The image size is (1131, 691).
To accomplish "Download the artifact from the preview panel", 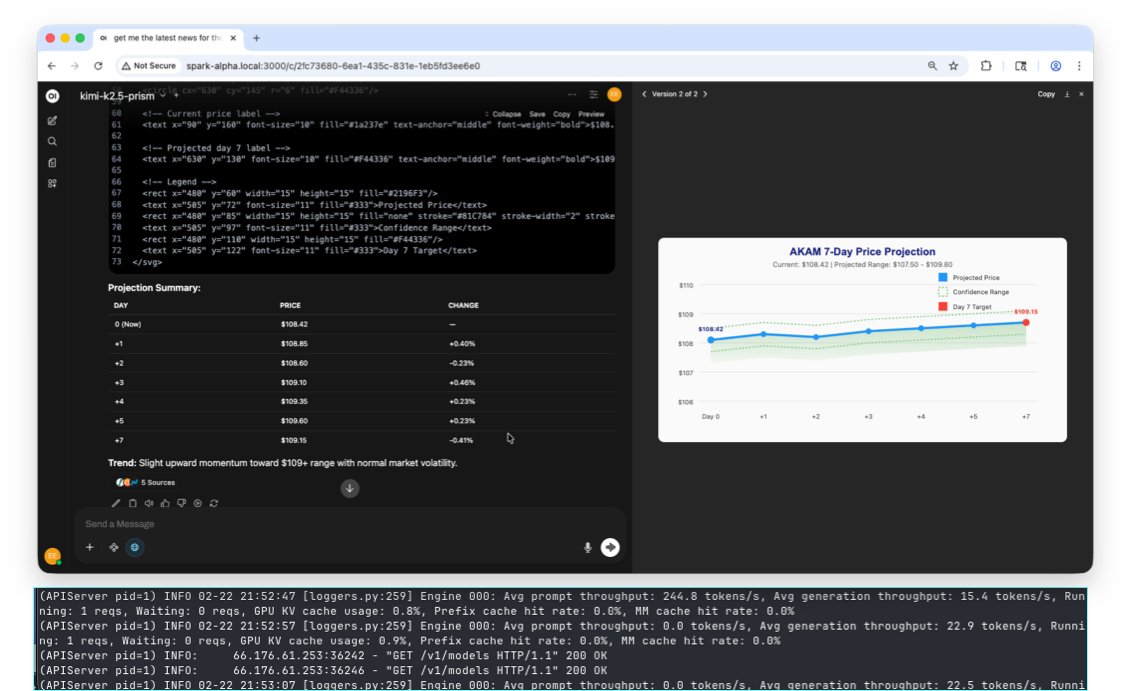I will 1066,94.
